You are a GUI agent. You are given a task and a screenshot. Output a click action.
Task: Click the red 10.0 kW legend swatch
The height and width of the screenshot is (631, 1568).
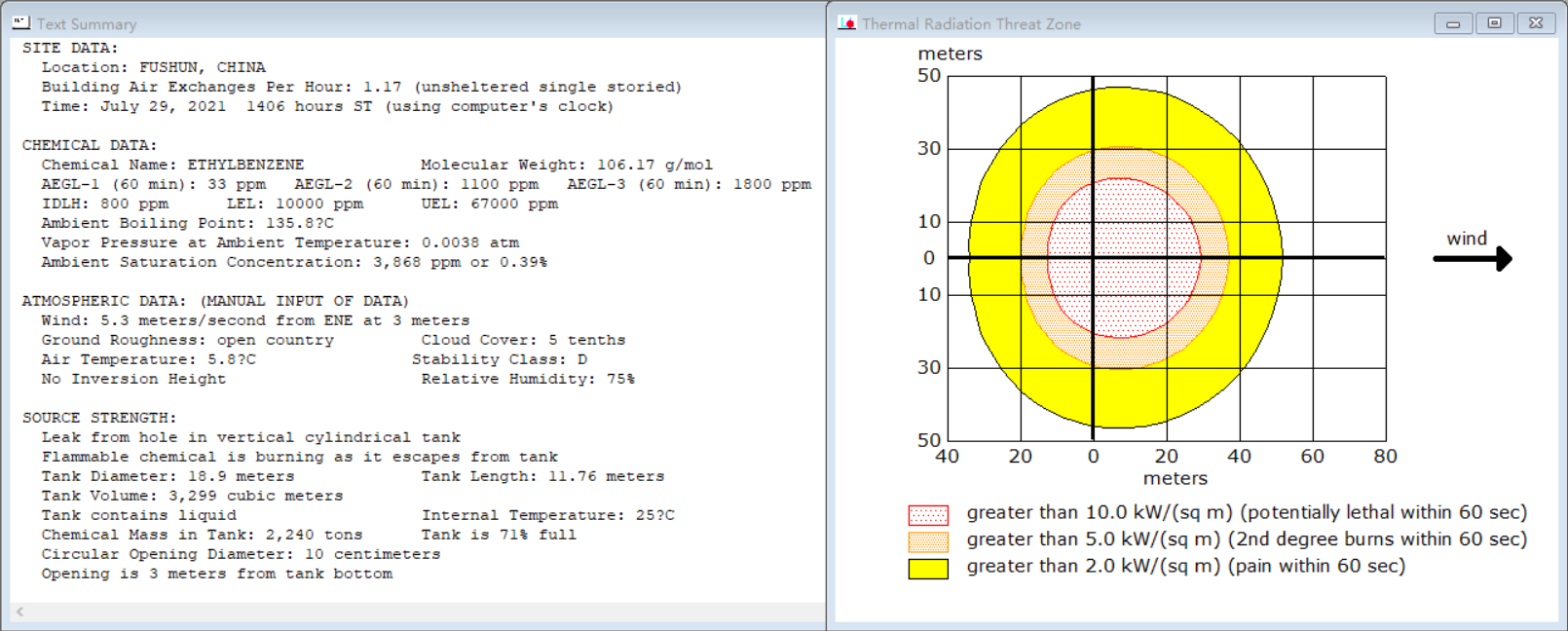(x=928, y=515)
